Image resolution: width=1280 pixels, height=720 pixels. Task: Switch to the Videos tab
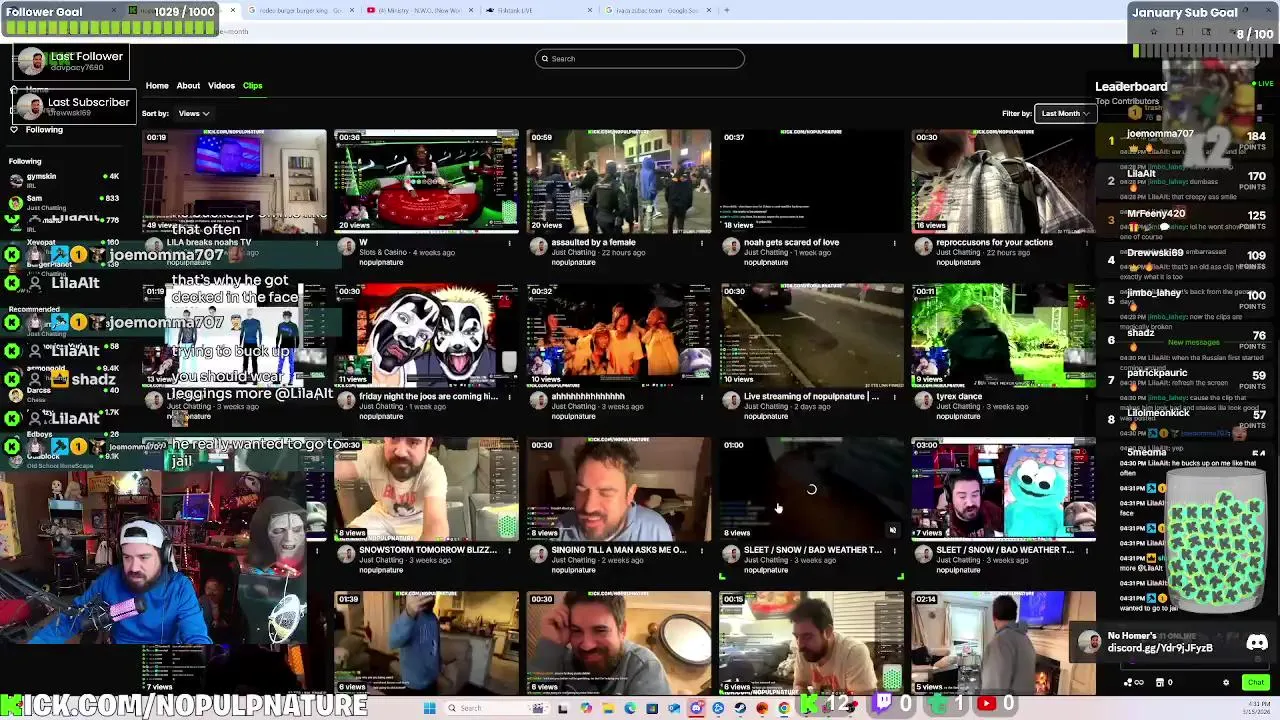point(221,86)
